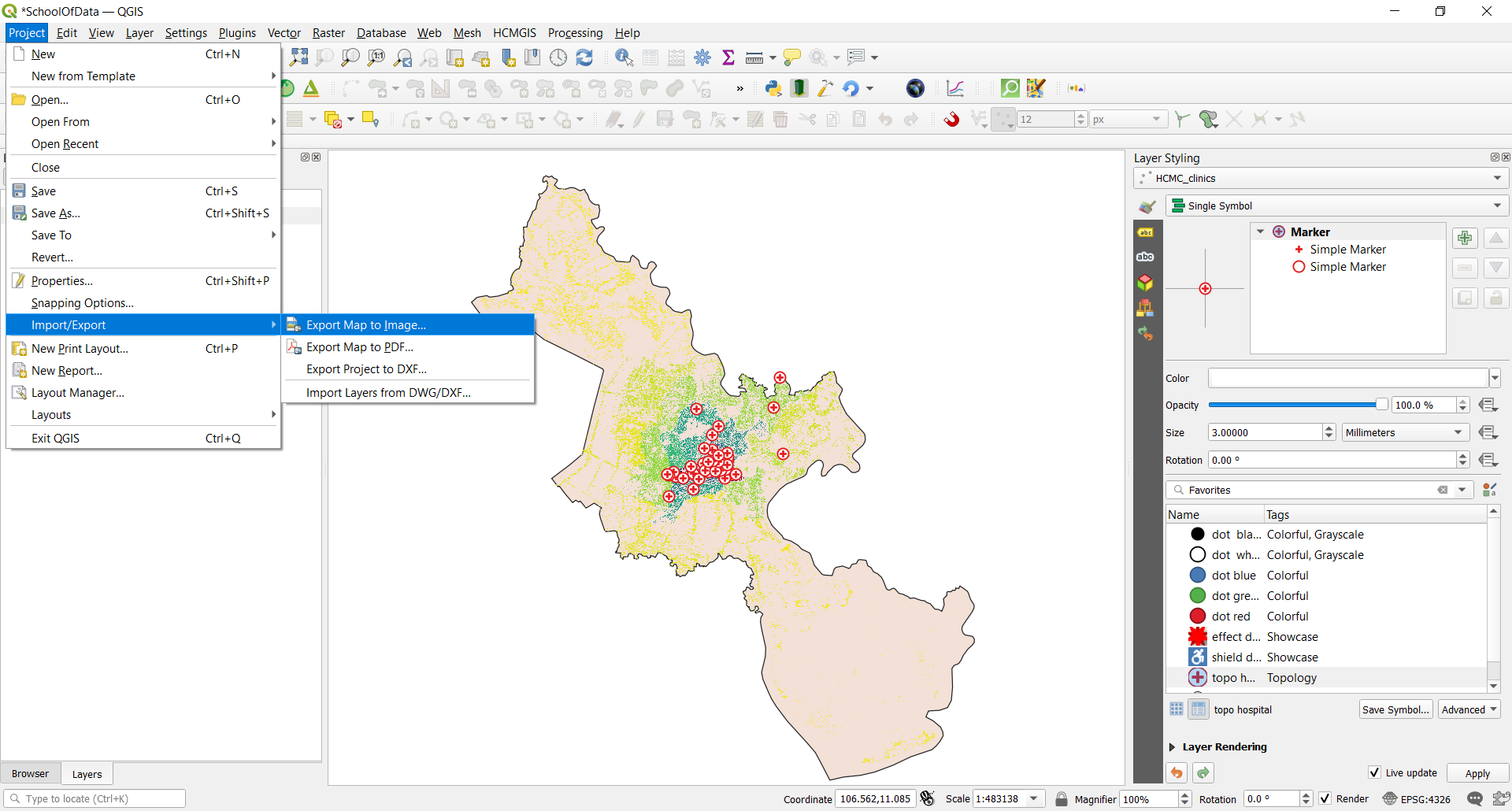The height and width of the screenshot is (811, 1512).
Task: Click the Refresh map icon
Action: (x=584, y=57)
